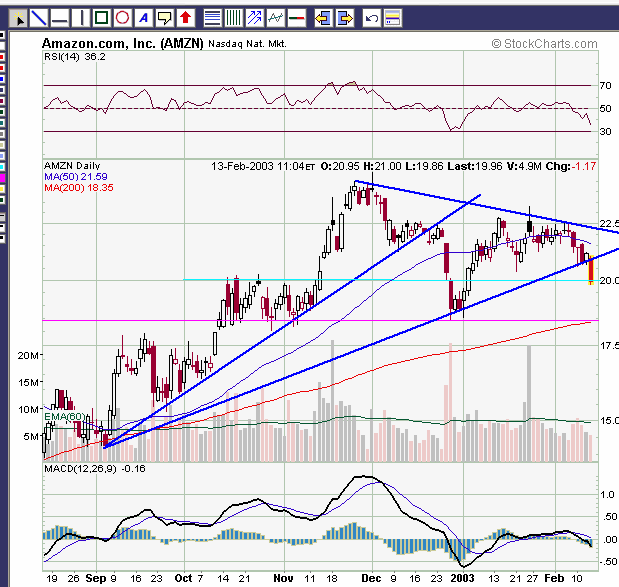Click the 'RSI(14) 36.2' indicator label
The image size is (619, 587).
pos(75,57)
